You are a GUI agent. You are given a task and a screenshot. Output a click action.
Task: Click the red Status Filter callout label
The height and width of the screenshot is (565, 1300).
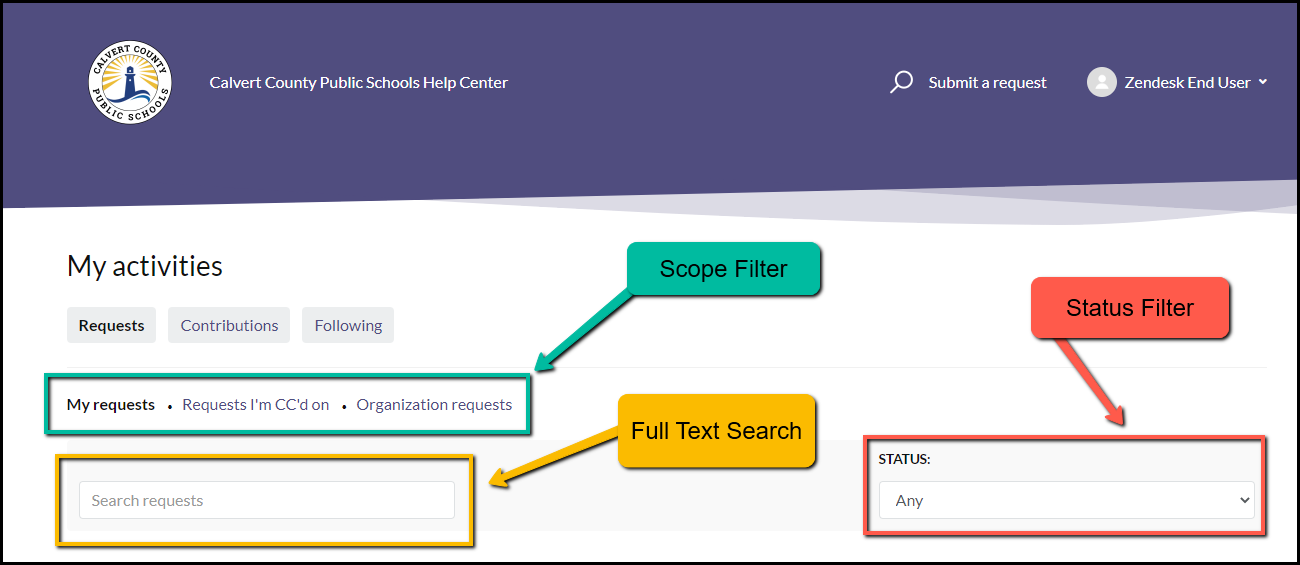(1129, 308)
